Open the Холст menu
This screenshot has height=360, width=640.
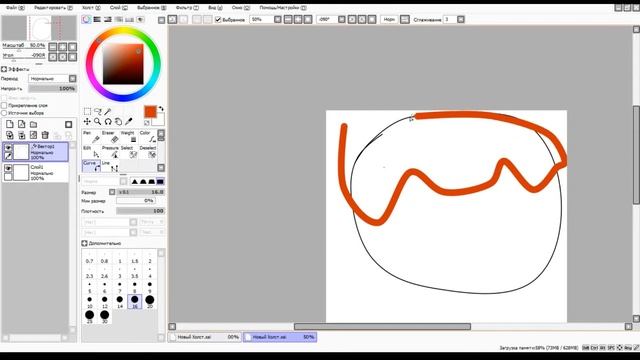click(x=91, y=8)
